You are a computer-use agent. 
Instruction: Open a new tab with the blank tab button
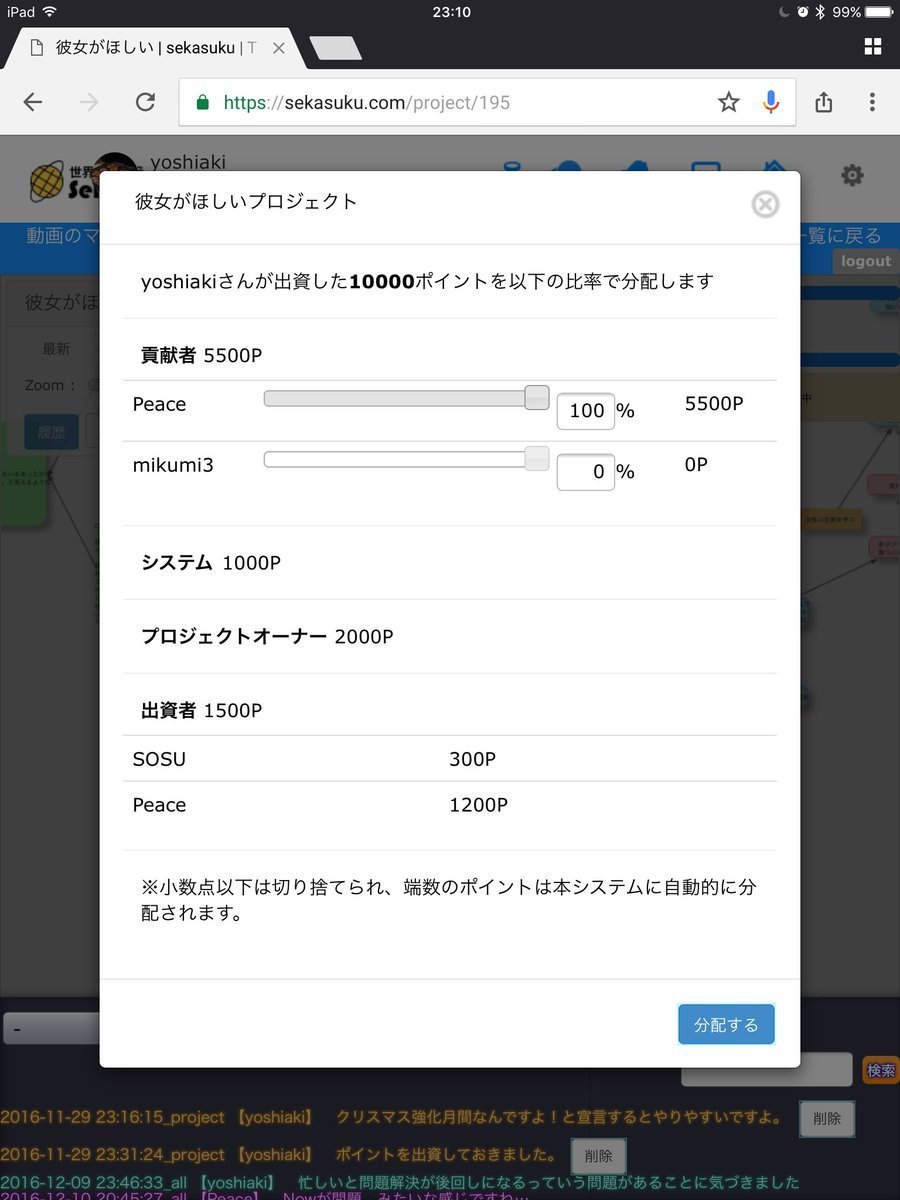(x=335, y=48)
